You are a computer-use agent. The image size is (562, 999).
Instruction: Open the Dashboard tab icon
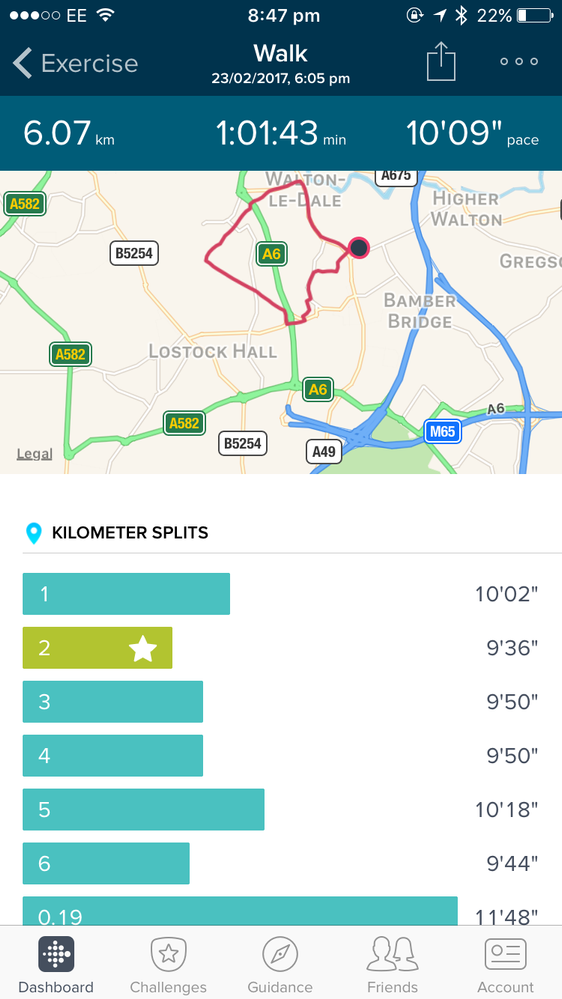(56, 954)
